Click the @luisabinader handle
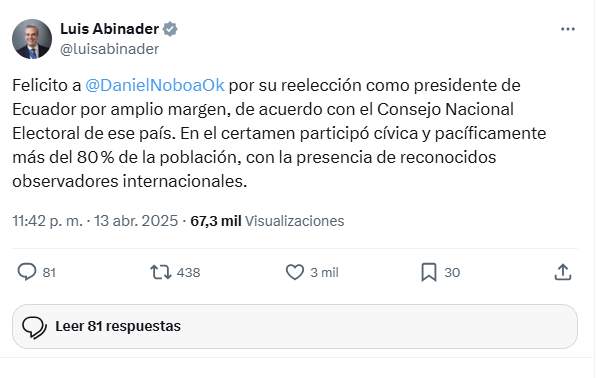This screenshot has height=378, width=597. (110, 49)
